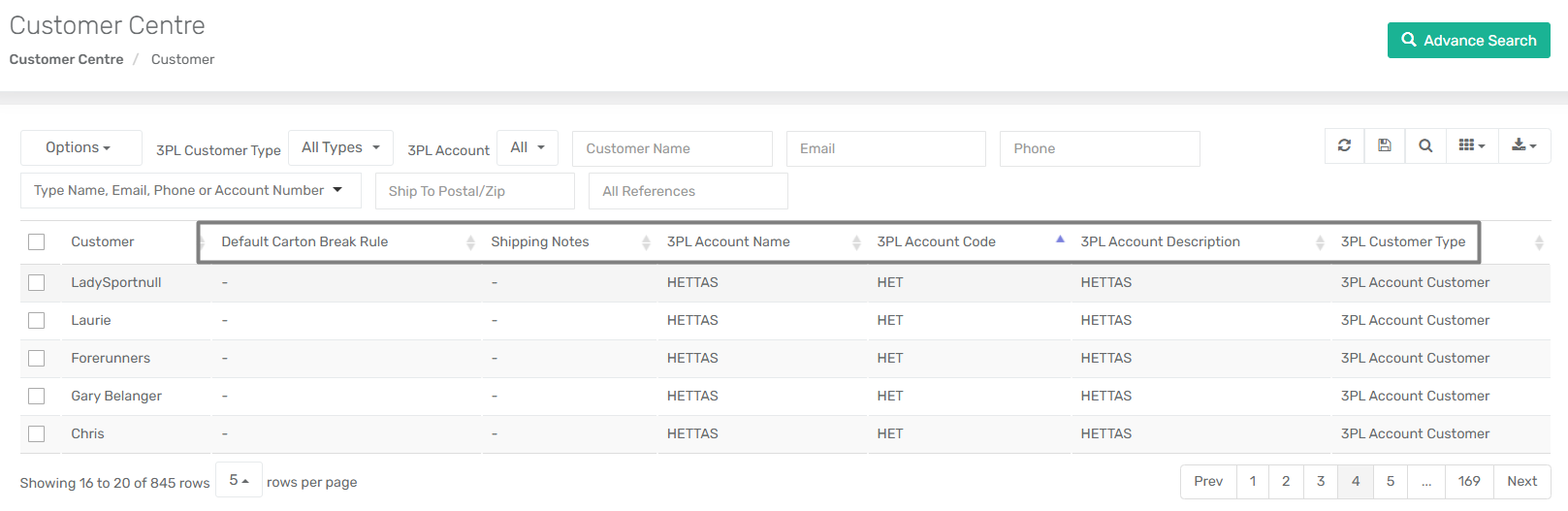Screen dimensions: 1568x511
Task: Go to the Prev page
Action: [x=1208, y=481]
